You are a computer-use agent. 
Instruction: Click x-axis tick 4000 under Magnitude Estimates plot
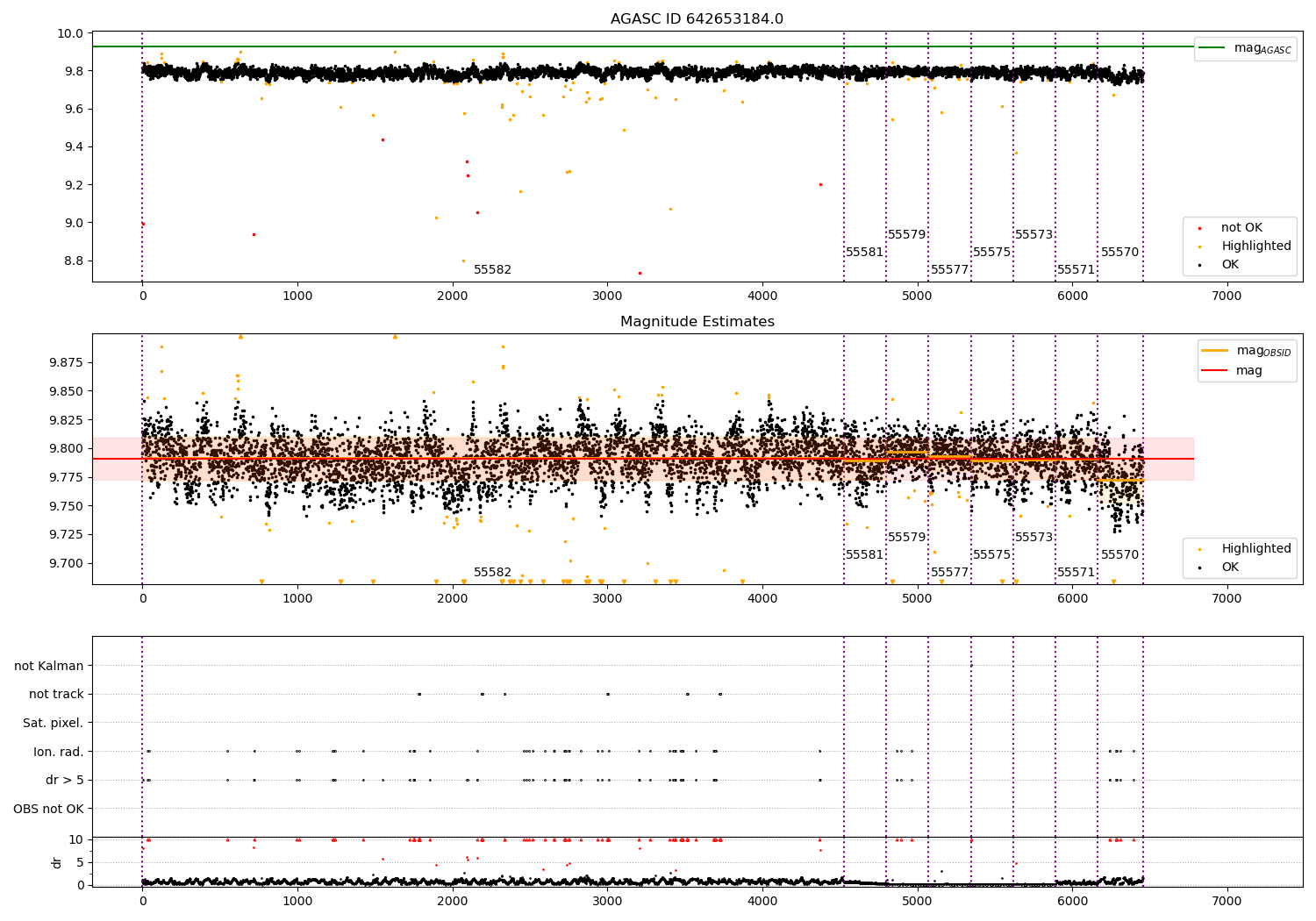click(762, 599)
